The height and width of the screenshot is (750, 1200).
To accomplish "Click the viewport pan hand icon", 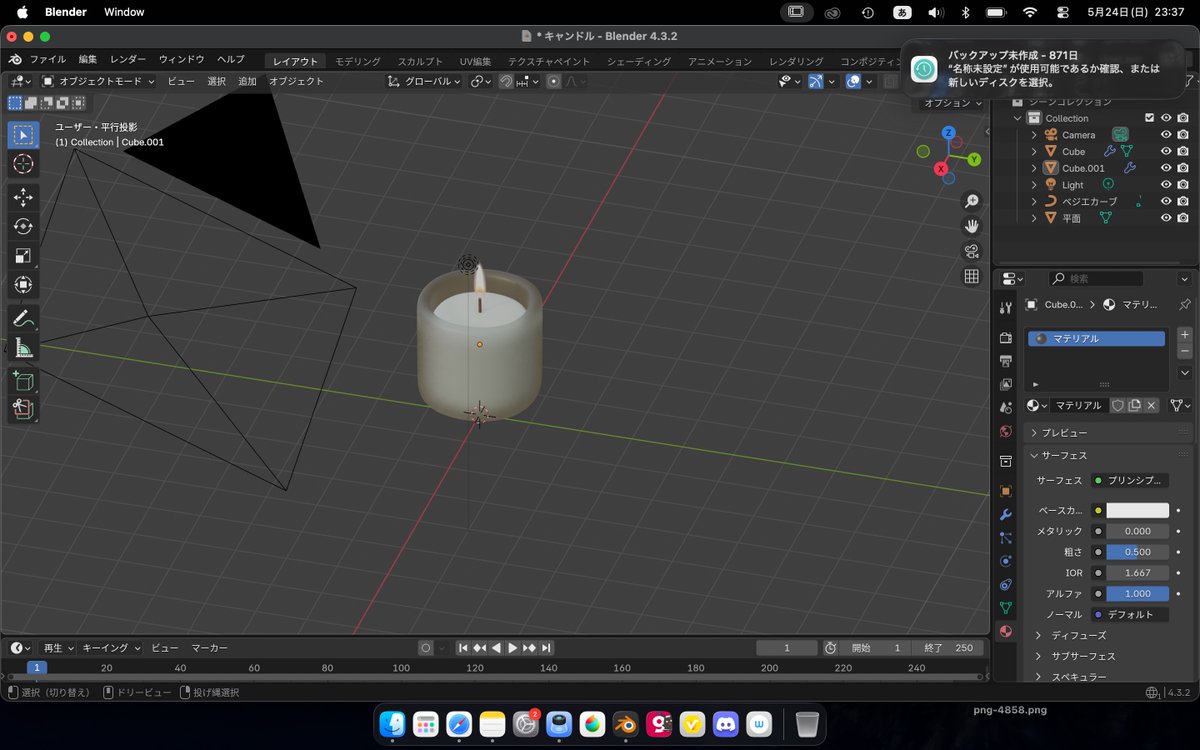I will pyautogui.click(x=971, y=227).
